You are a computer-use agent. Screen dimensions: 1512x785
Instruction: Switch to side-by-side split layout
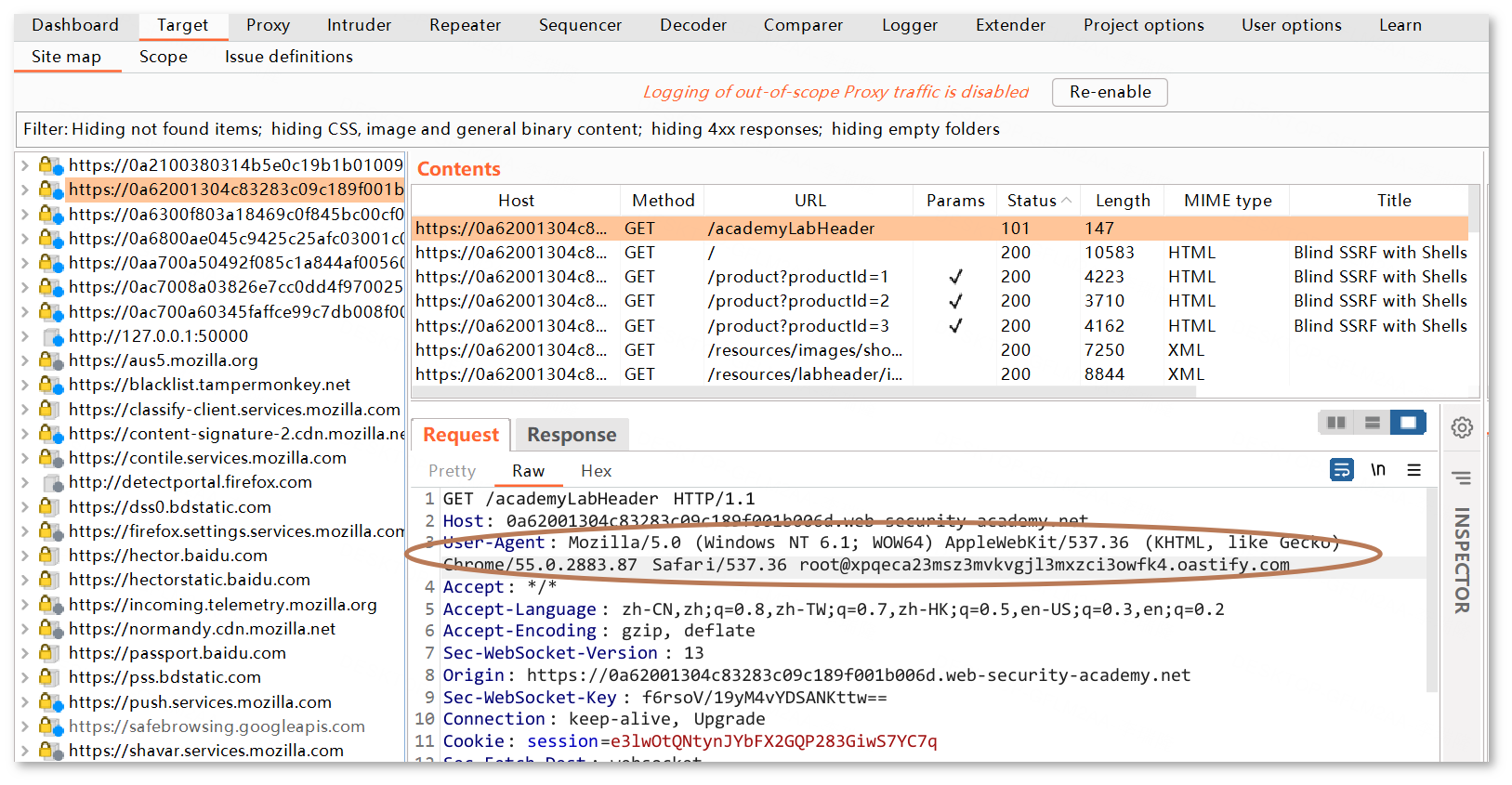pos(1336,423)
